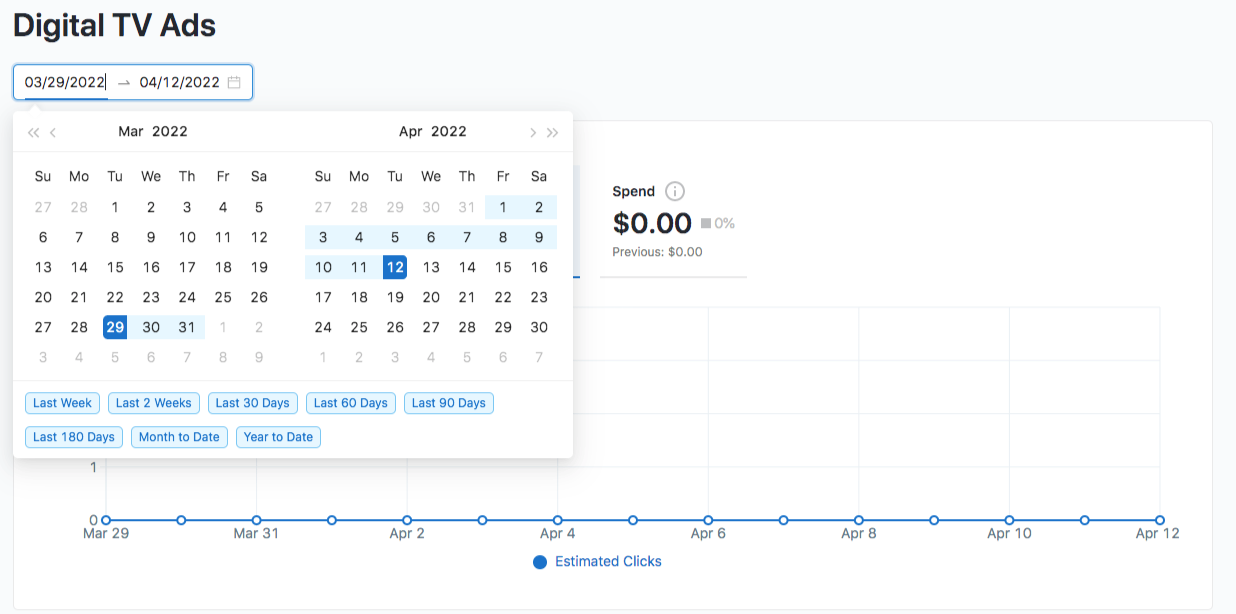
Task: Toggle the Estimated Clicks legend marker
Action: 540,562
